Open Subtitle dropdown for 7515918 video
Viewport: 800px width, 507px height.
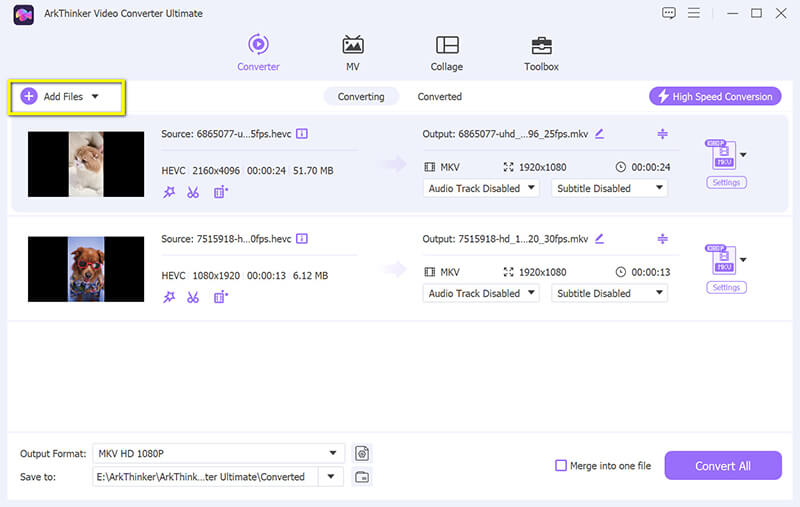pyautogui.click(x=609, y=293)
